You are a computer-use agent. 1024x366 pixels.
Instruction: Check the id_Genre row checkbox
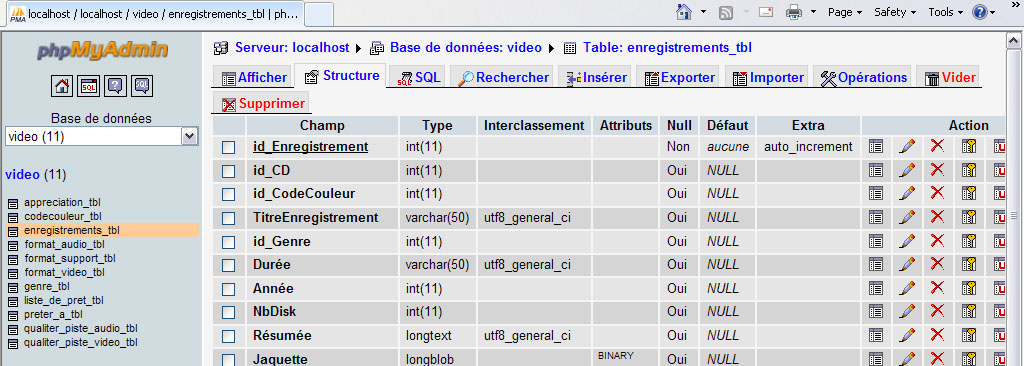[228, 242]
